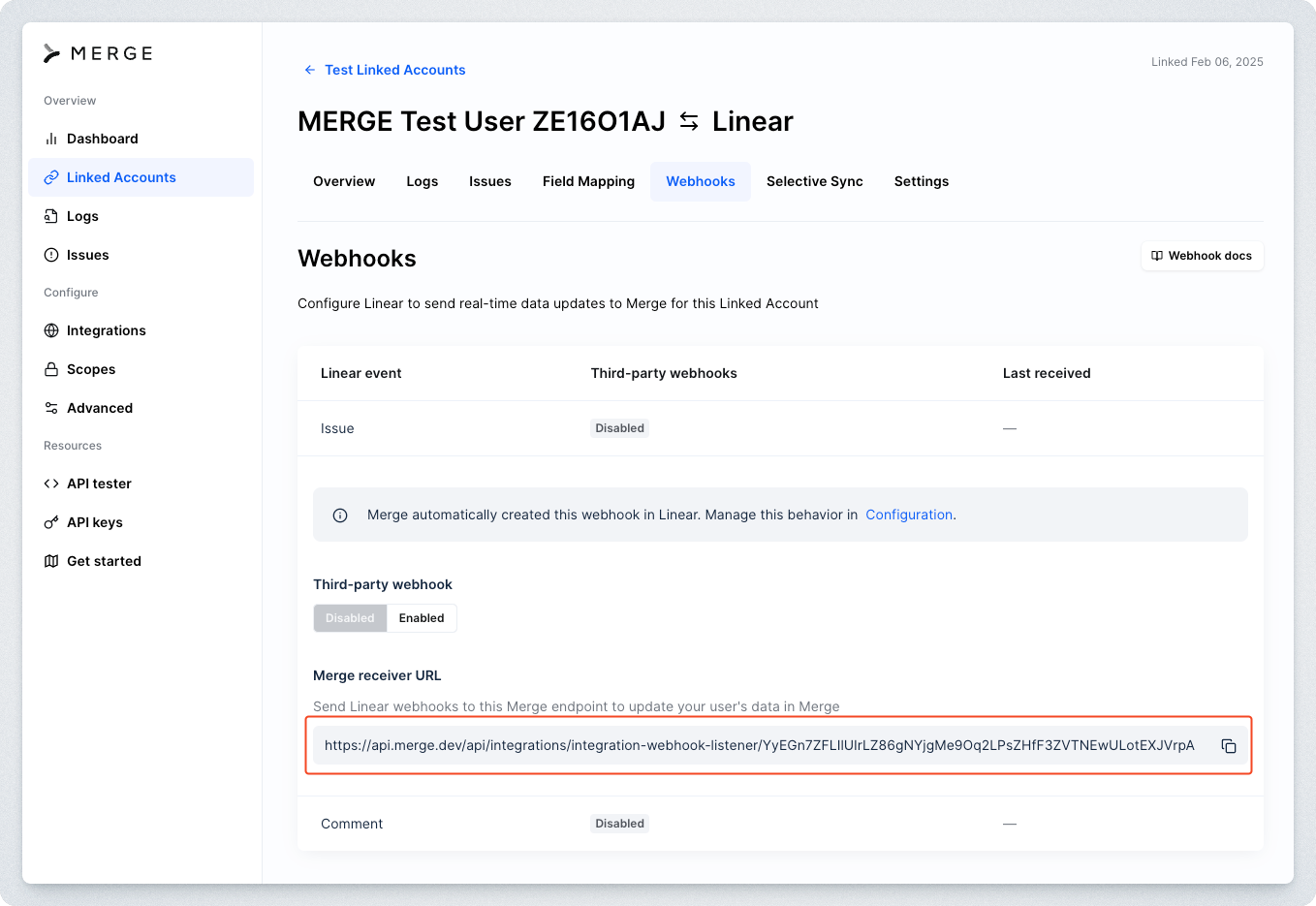This screenshot has height=906, width=1316.
Task: Click the API keys key icon
Action: click(51, 522)
